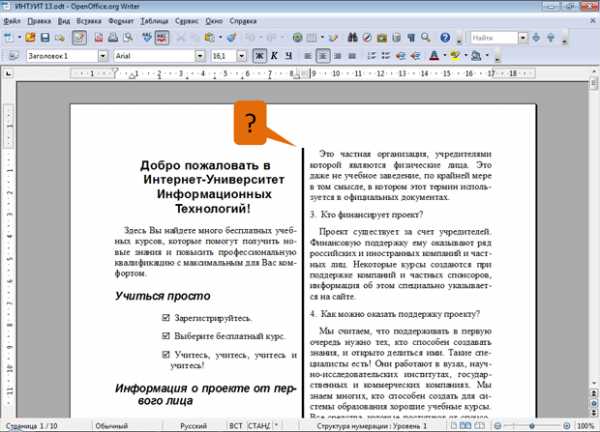
Task: Apply background color bucket icon
Action: point(476,56)
